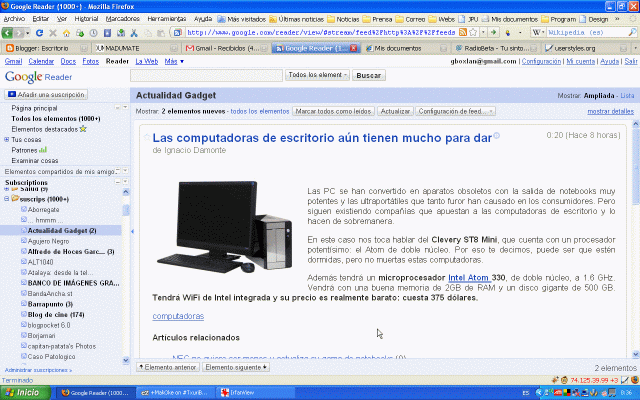
Task: Open the Marcadores menu
Action: 122,19
